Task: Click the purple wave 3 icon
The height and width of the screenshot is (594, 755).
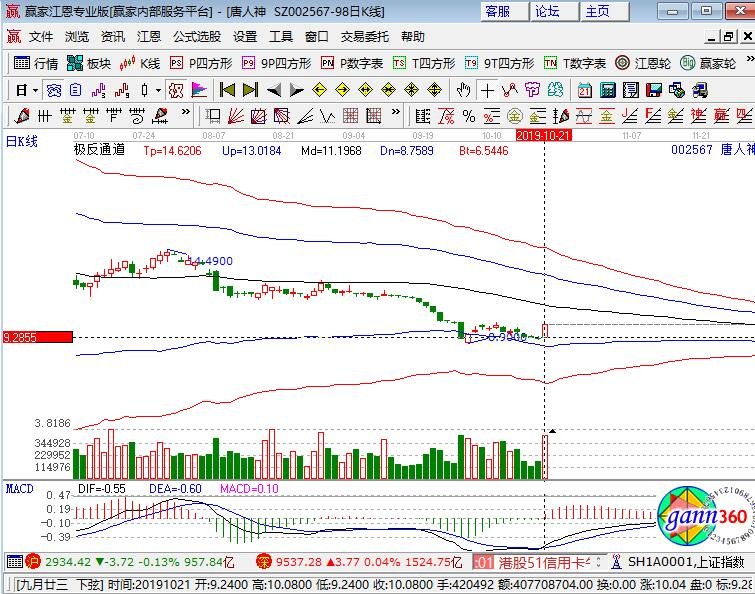Action: click(98, 90)
